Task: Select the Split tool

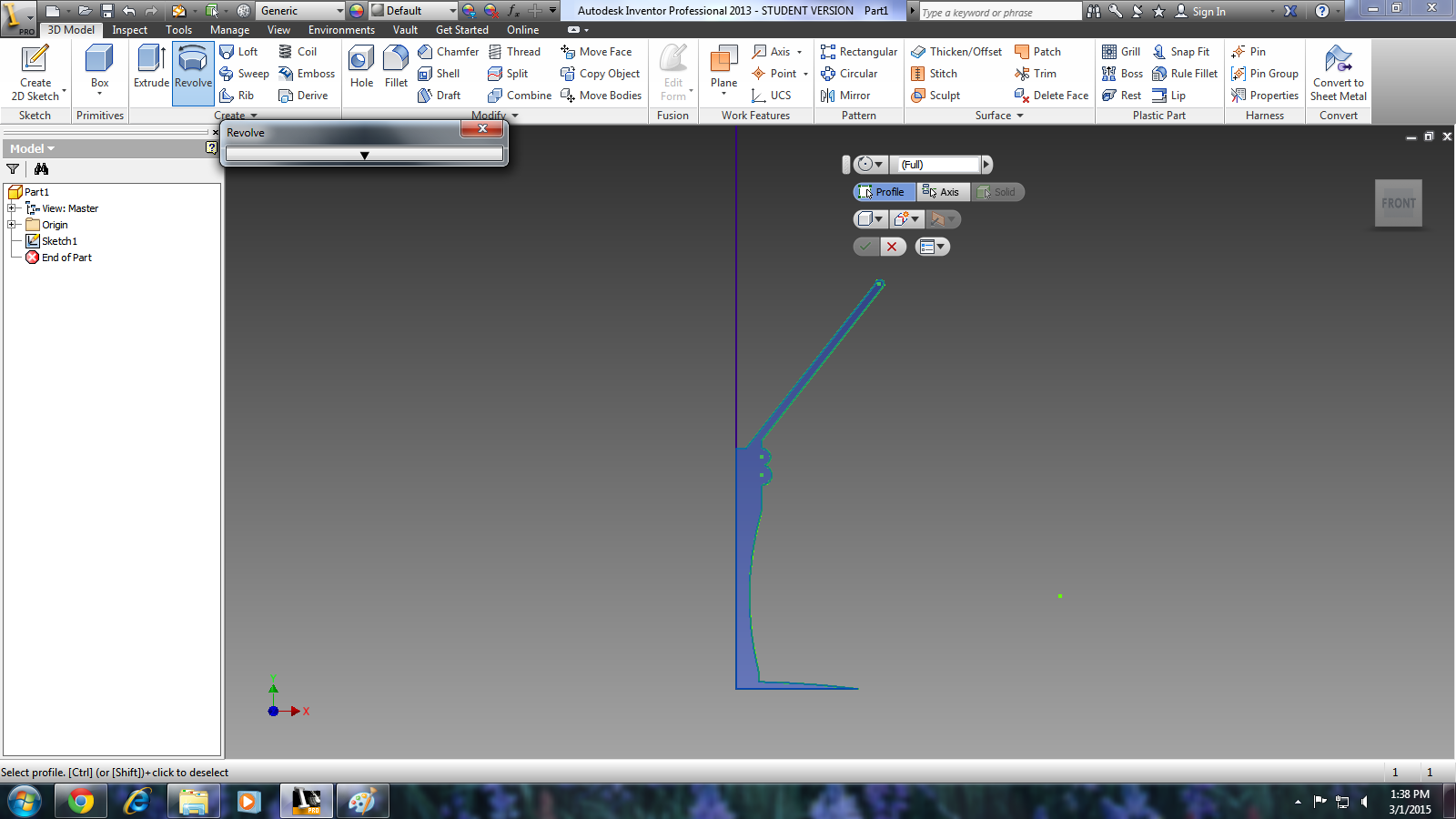Action: tap(508, 74)
